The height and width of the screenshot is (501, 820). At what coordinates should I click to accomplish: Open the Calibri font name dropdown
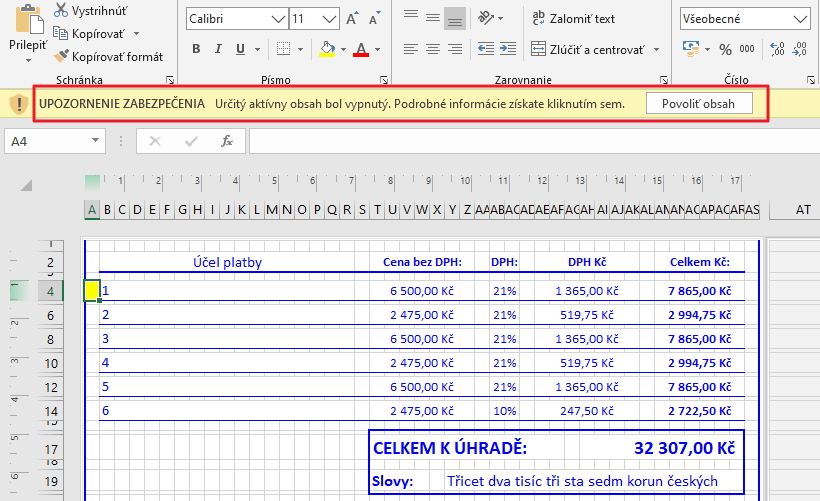277,19
